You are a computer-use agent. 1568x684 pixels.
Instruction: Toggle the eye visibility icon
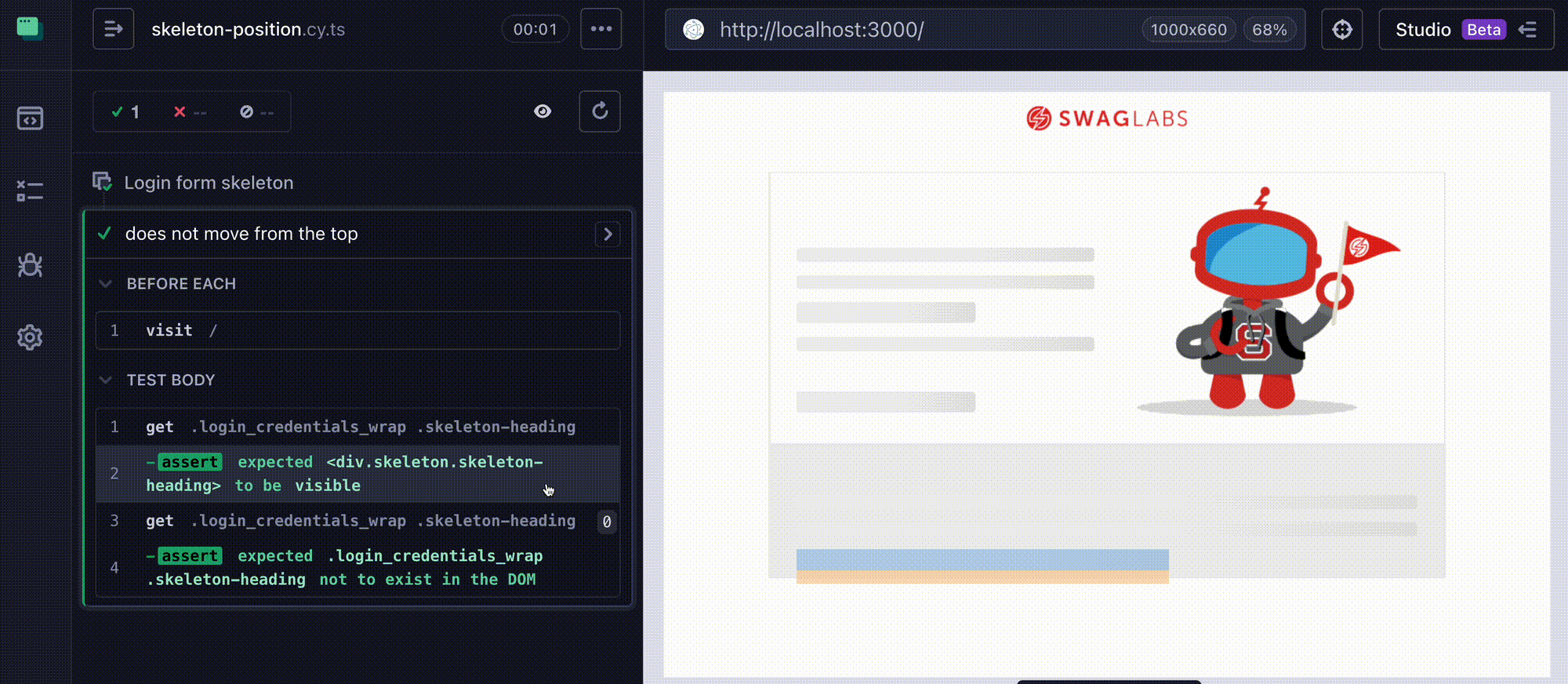543,111
